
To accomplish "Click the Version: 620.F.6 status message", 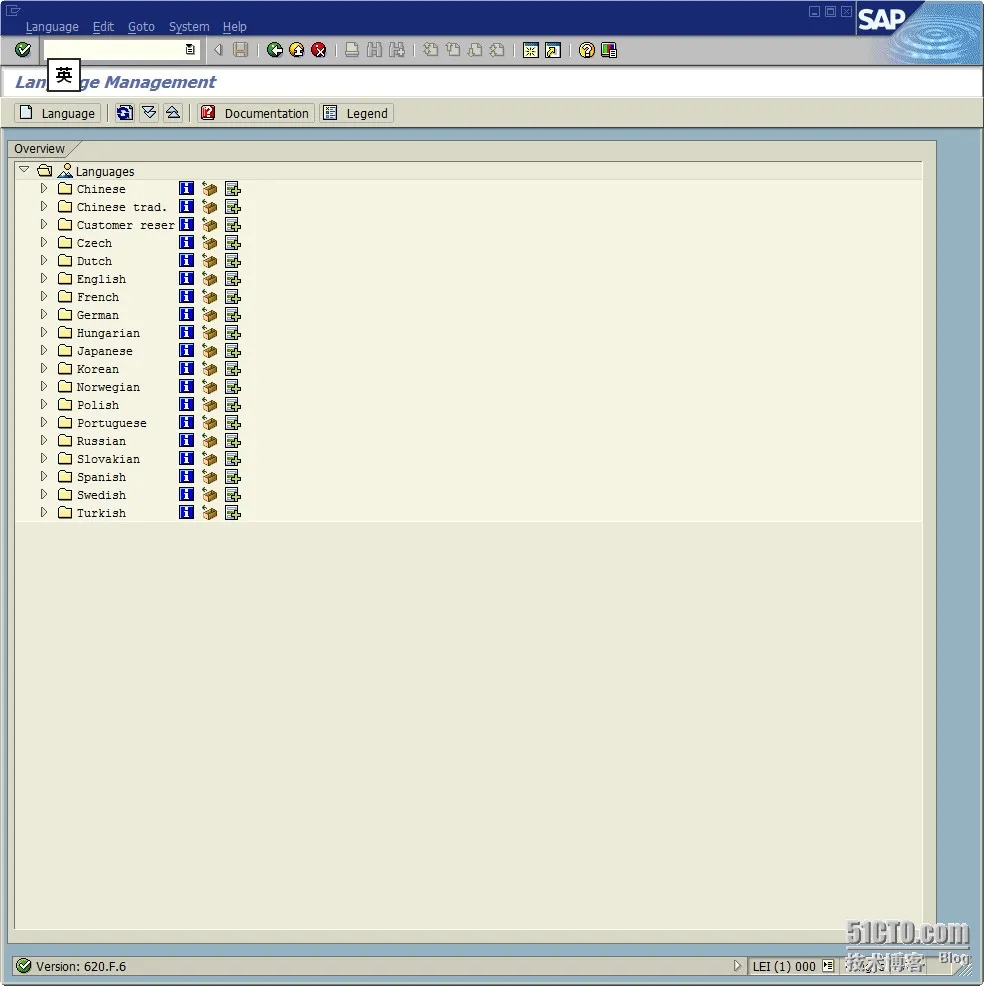I will click(81, 966).
